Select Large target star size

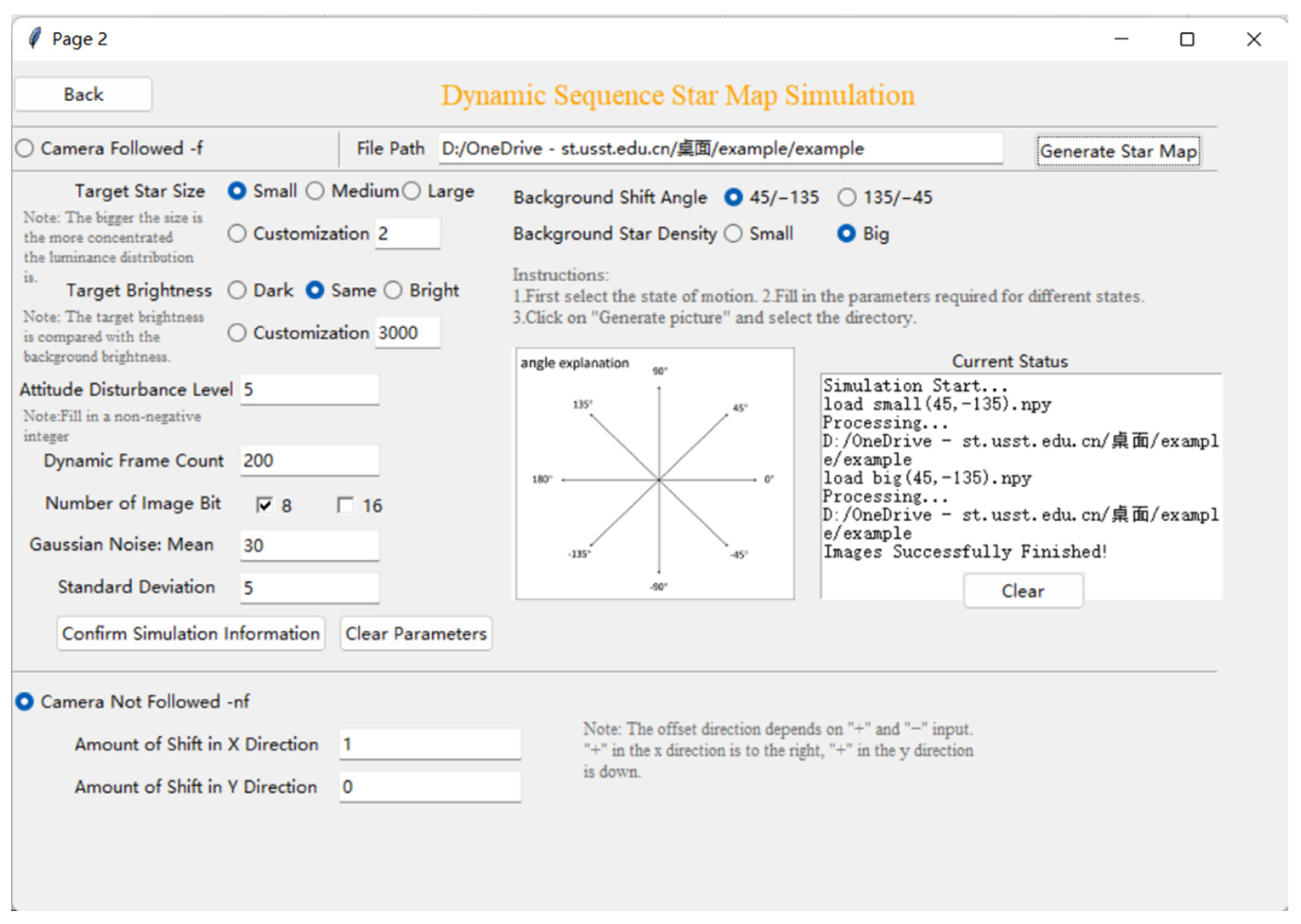[412, 191]
